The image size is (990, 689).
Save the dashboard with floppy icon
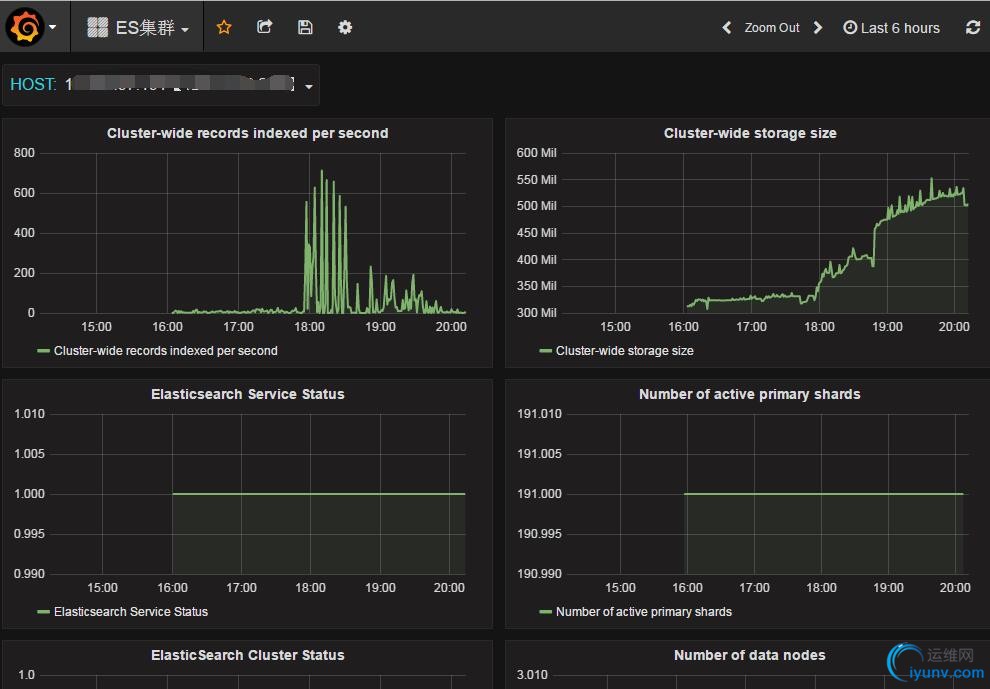305,27
